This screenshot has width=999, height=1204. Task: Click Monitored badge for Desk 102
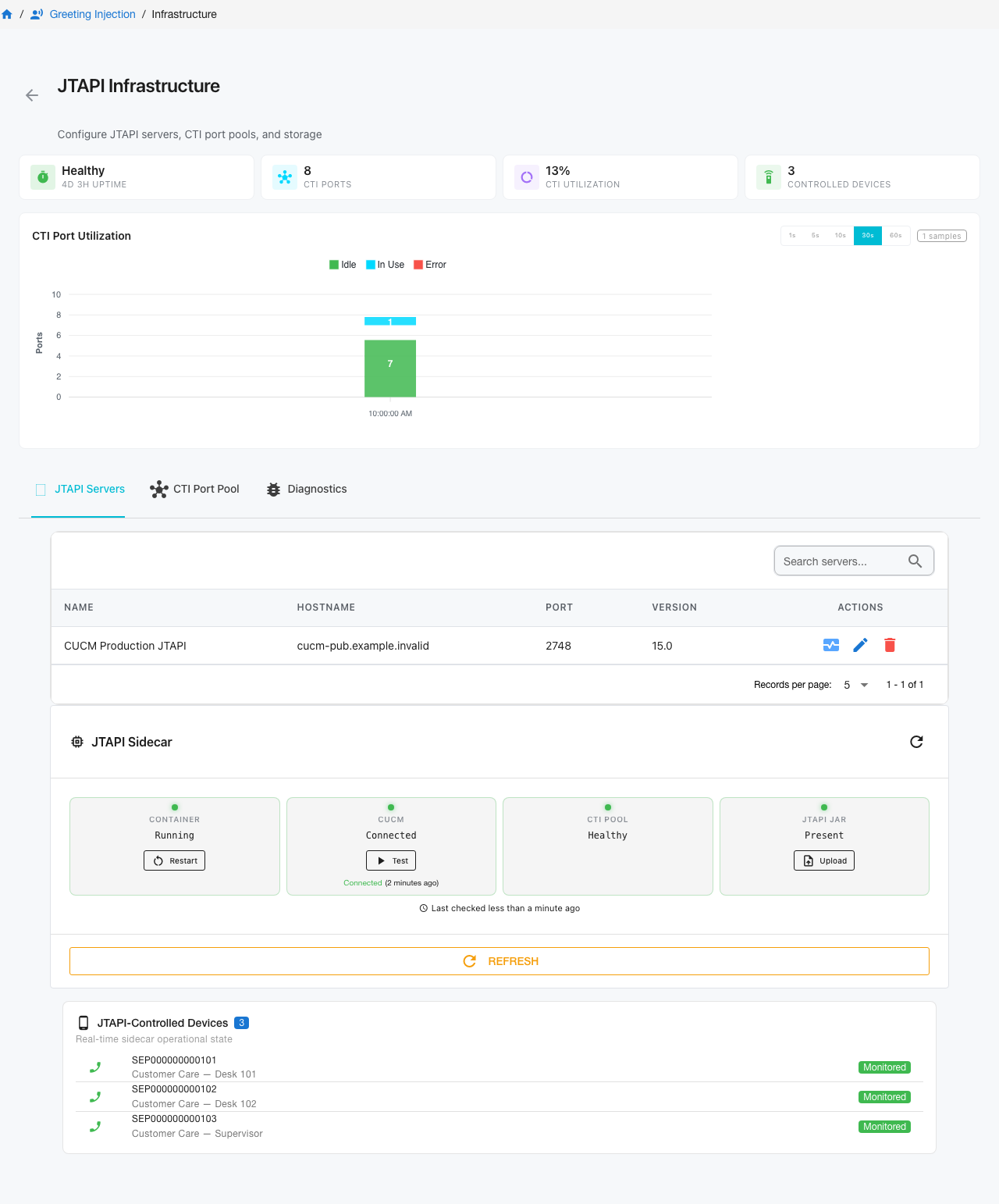click(x=884, y=1097)
